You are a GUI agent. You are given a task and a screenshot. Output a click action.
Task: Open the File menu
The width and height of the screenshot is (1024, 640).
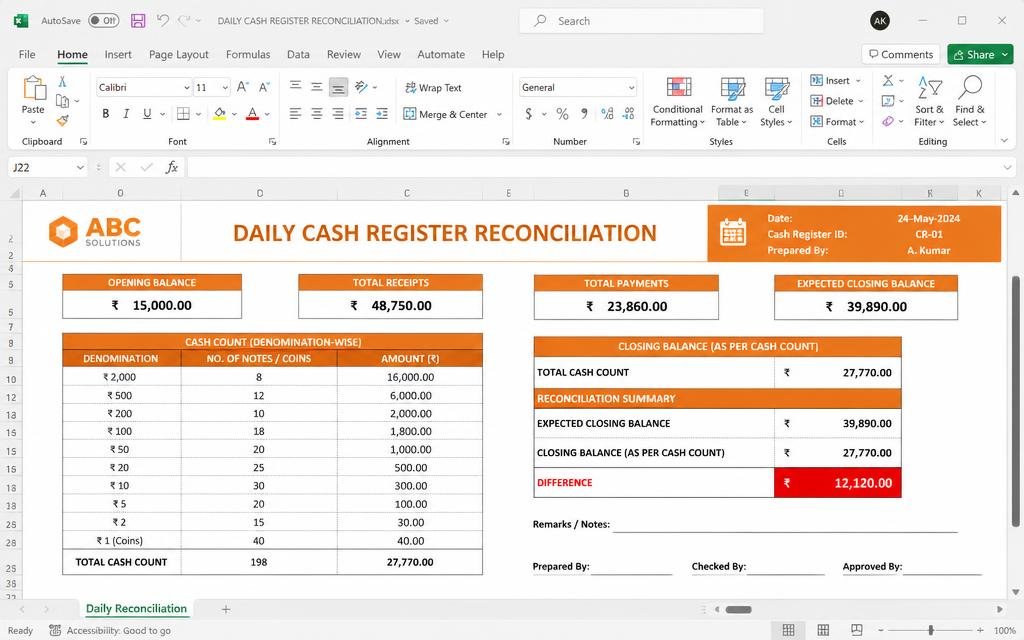click(x=27, y=54)
